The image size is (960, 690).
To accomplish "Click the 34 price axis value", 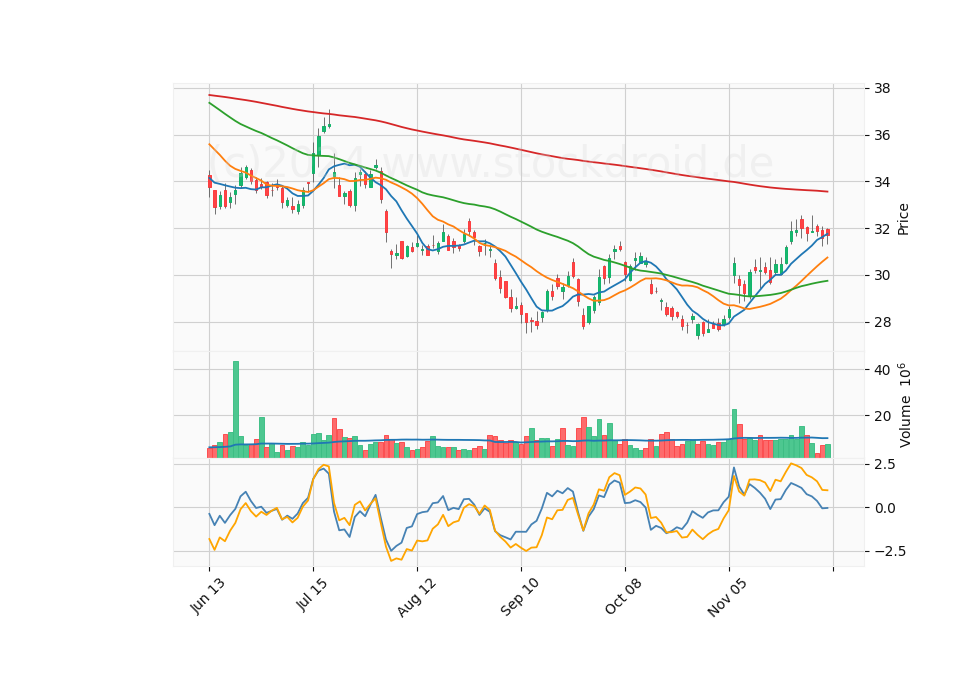I will coord(882,182).
